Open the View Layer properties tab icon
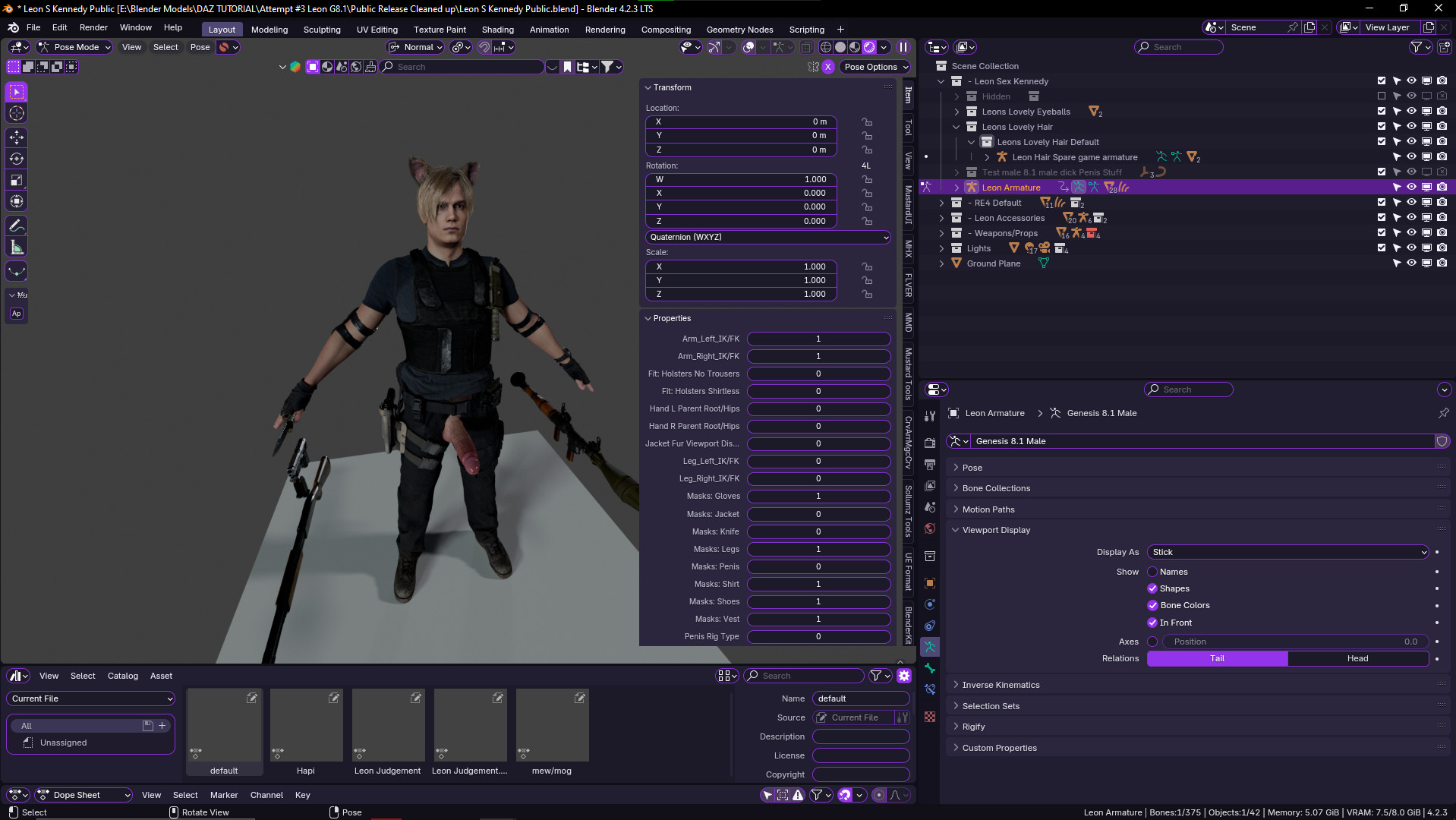1456x820 pixels. click(930, 485)
